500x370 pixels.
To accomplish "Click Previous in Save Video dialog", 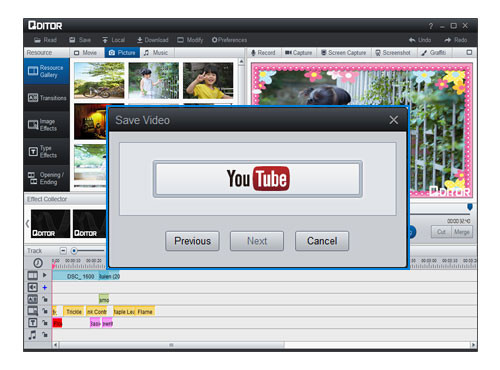I will pos(192,241).
